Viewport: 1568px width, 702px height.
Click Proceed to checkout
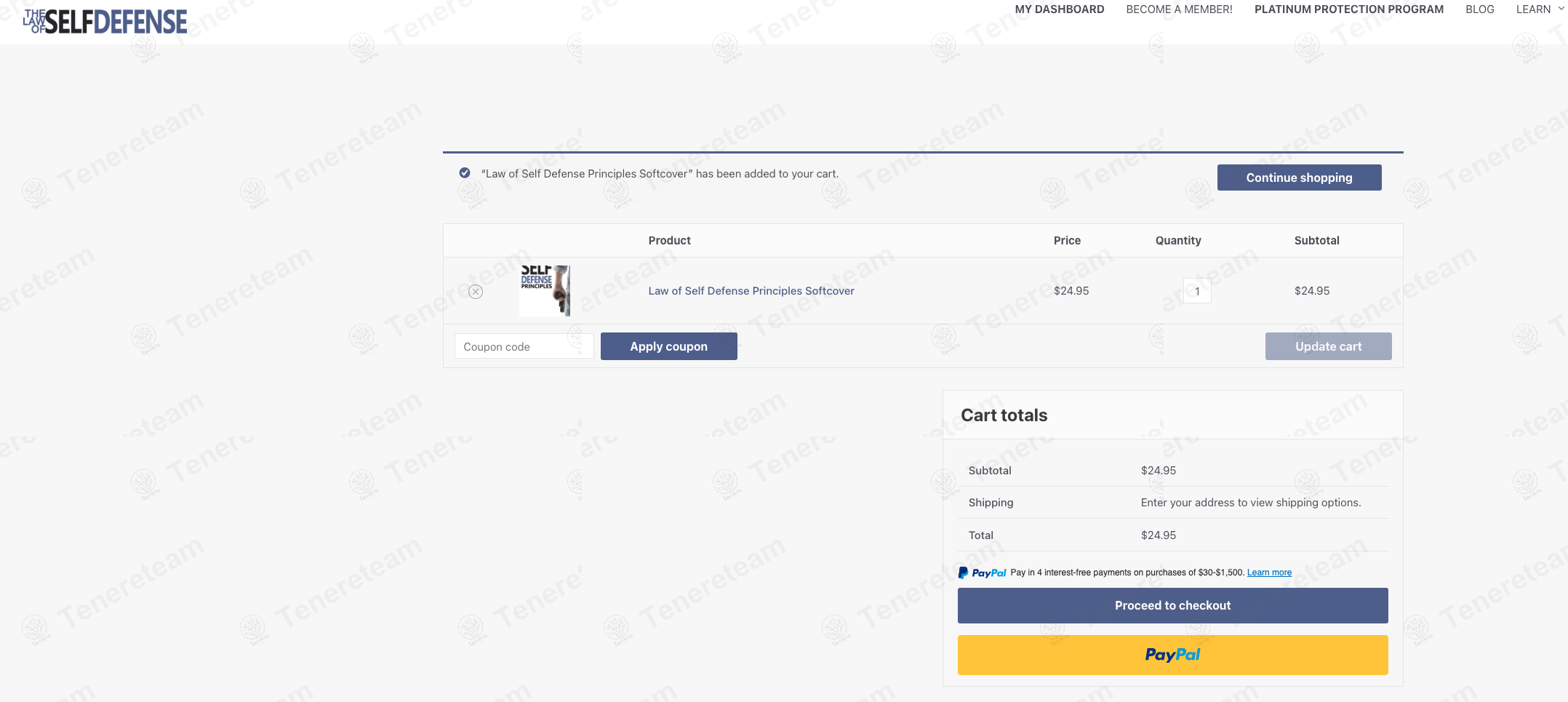click(1172, 605)
